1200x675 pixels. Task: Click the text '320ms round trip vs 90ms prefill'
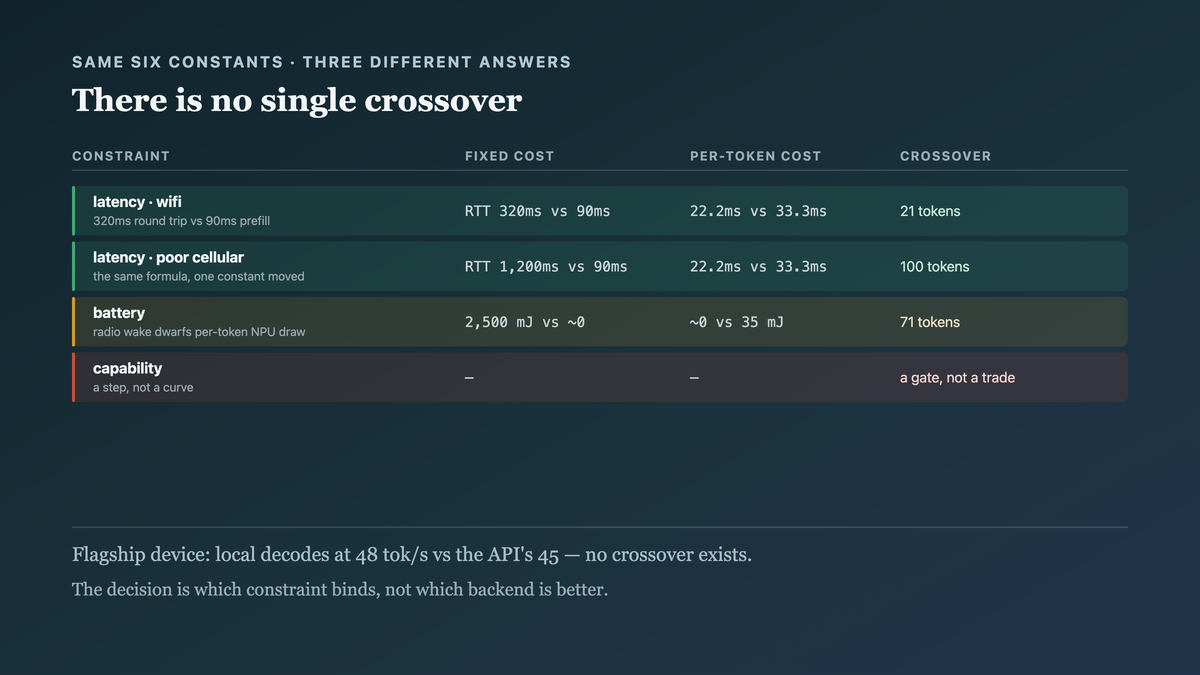click(x=181, y=221)
